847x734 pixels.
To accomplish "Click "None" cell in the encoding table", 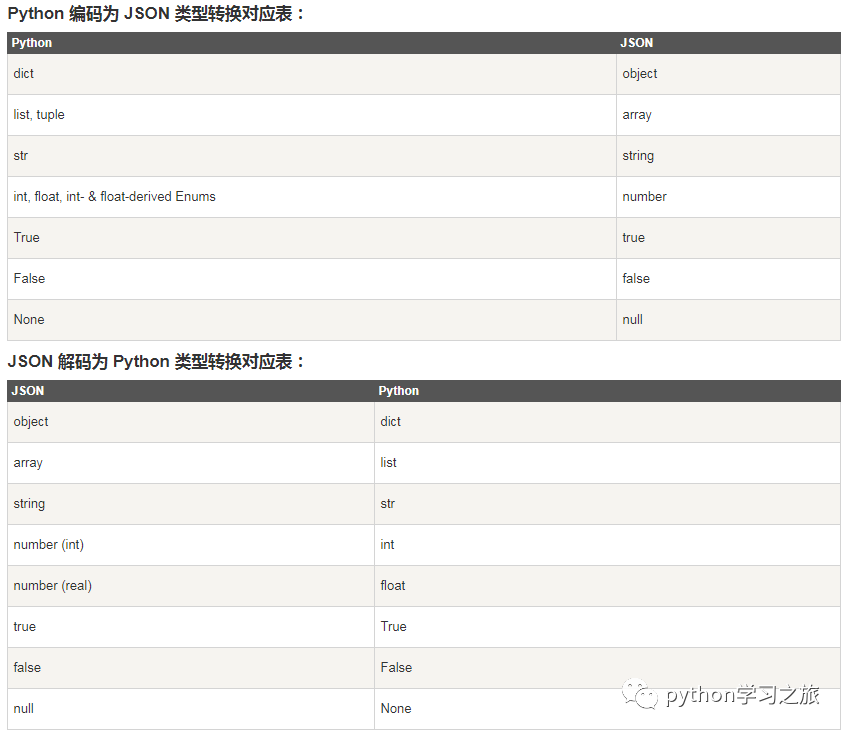I will point(312,320).
